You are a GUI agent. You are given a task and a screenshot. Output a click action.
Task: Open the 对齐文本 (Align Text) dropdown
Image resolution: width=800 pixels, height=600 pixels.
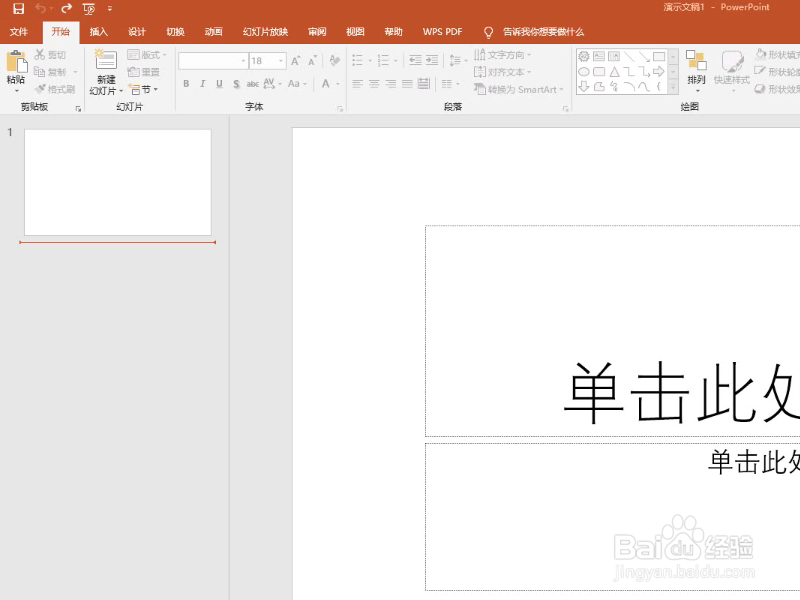[503, 72]
